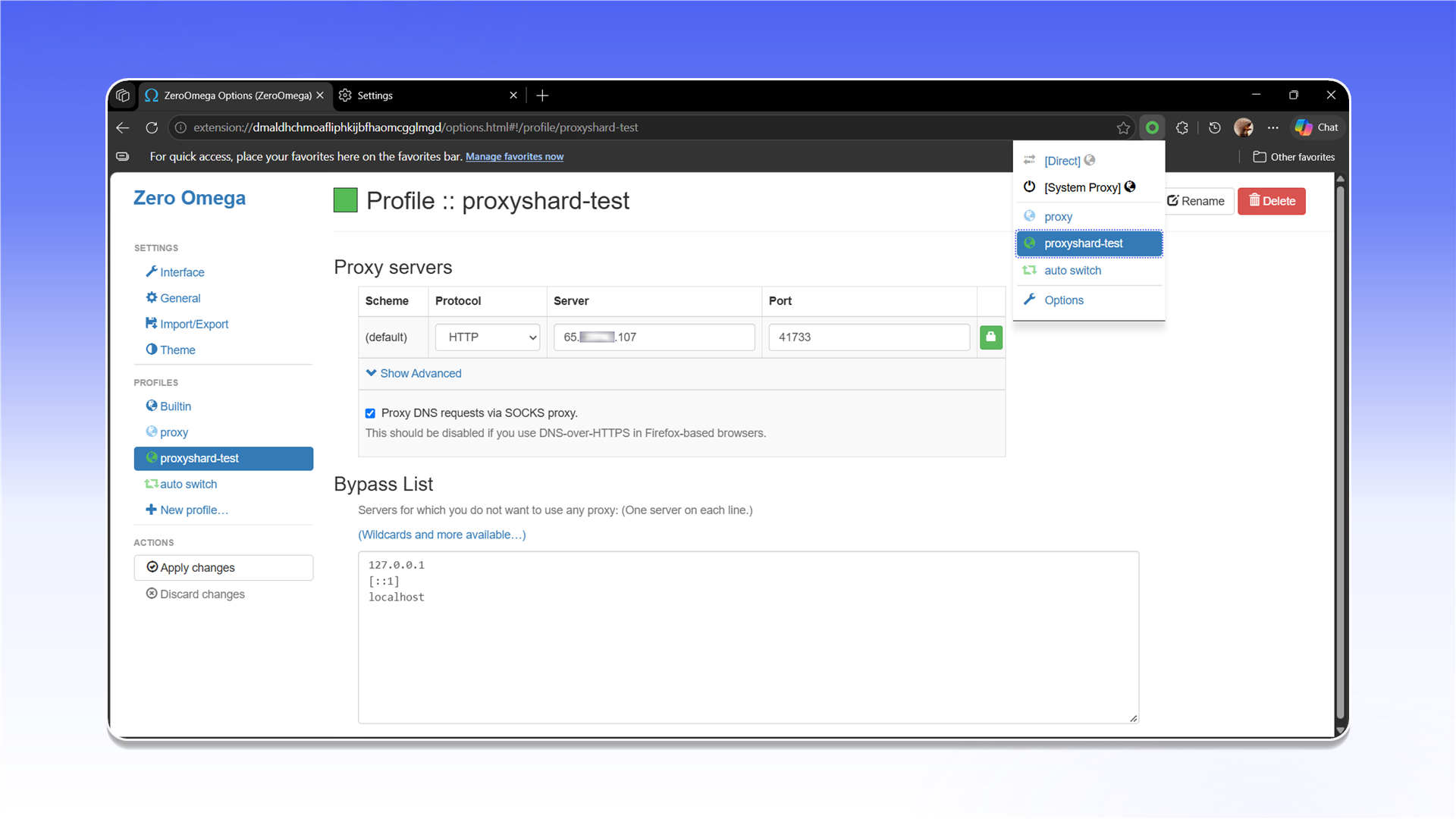Click the port number input field
This screenshot has width=1456, height=819.
(x=869, y=337)
